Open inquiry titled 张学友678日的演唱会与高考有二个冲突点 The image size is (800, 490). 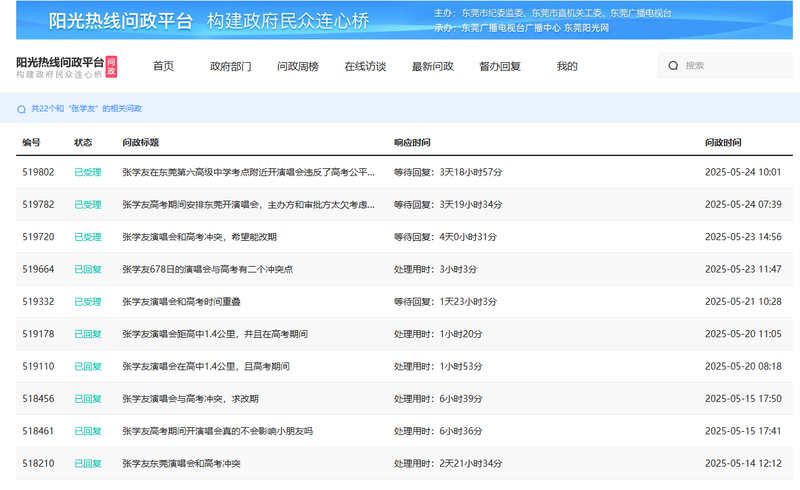tap(208, 269)
